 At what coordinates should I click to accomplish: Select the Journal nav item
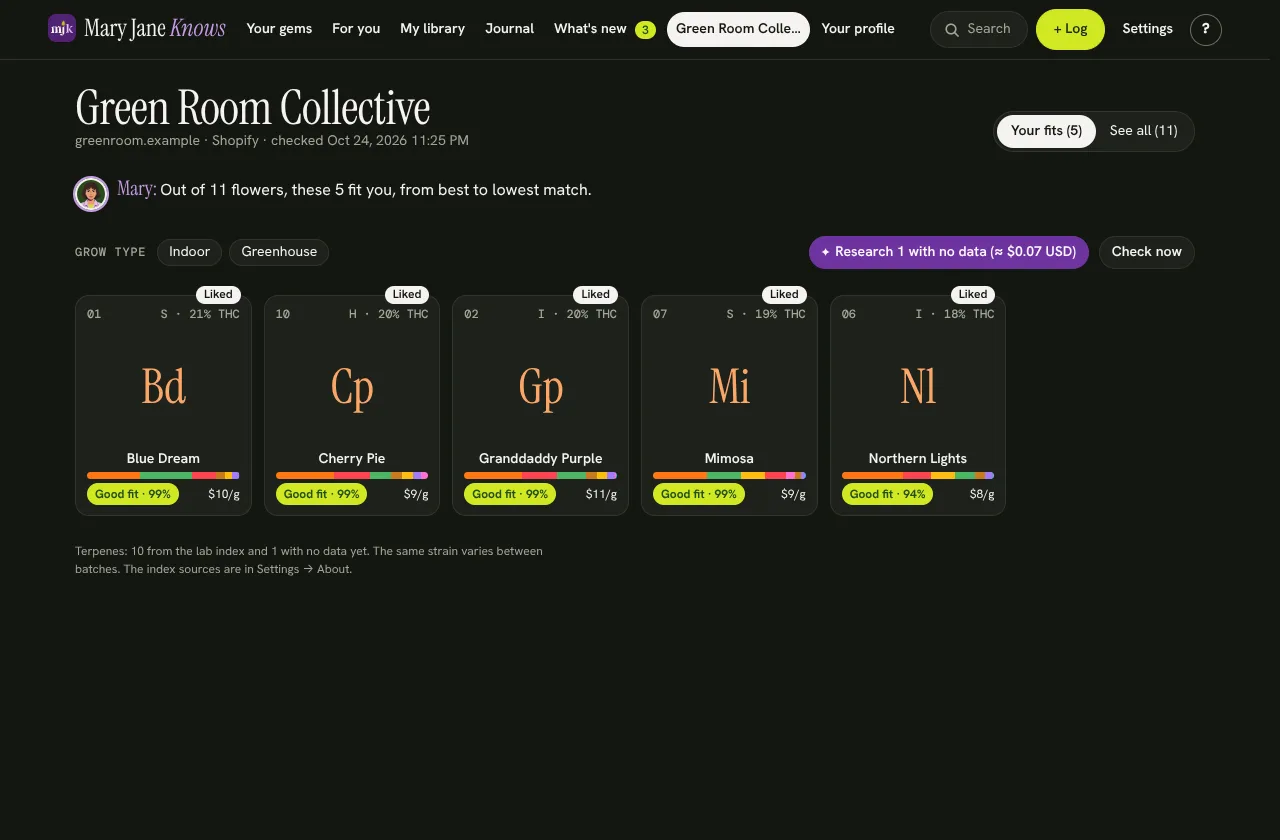pos(509,29)
